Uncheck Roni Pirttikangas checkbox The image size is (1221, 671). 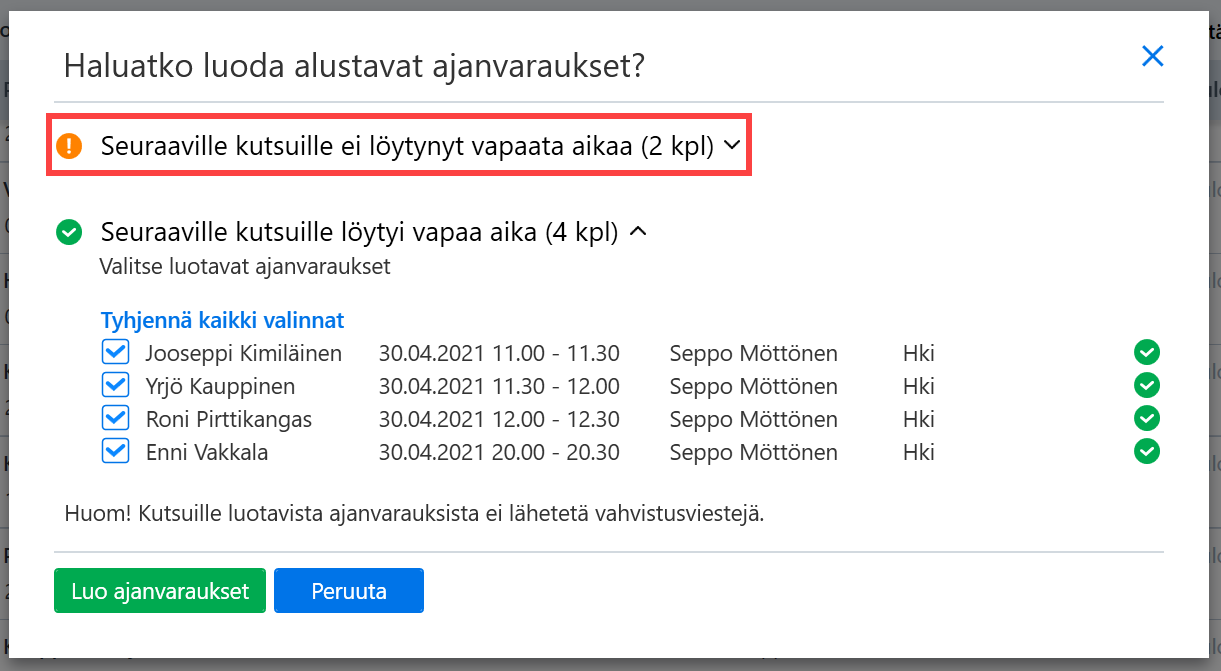tap(116, 419)
